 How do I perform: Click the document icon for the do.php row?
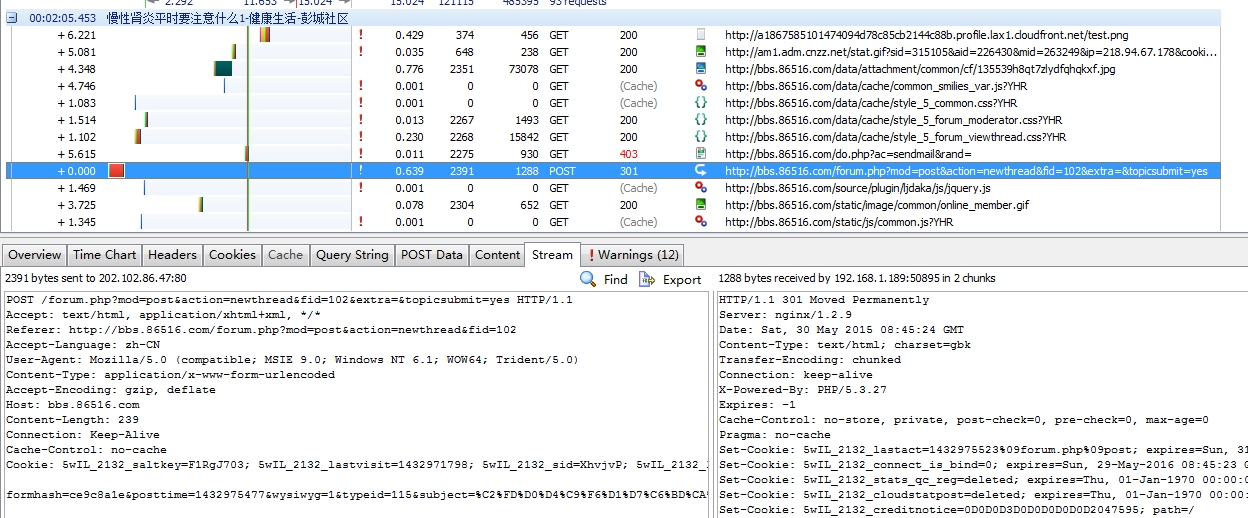[701, 154]
